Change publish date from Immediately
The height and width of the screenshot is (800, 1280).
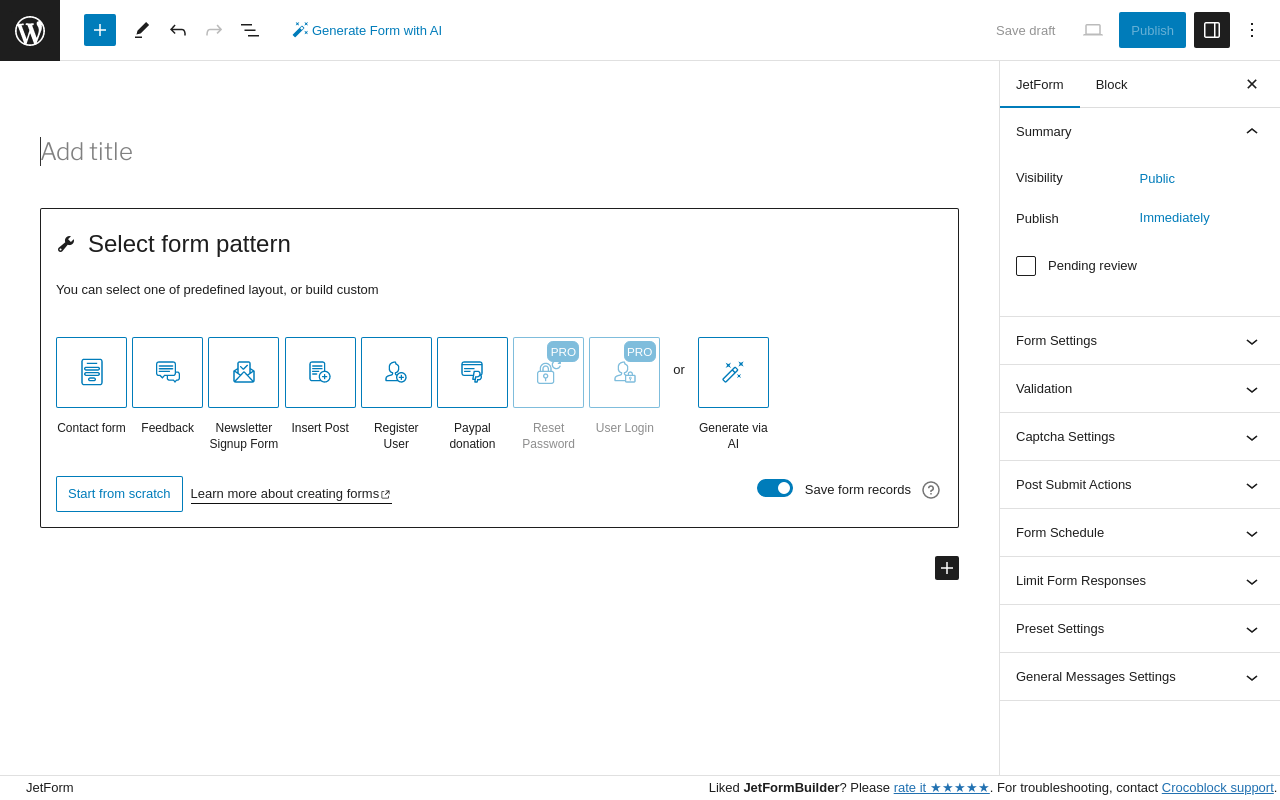[x=1175, y=218]
